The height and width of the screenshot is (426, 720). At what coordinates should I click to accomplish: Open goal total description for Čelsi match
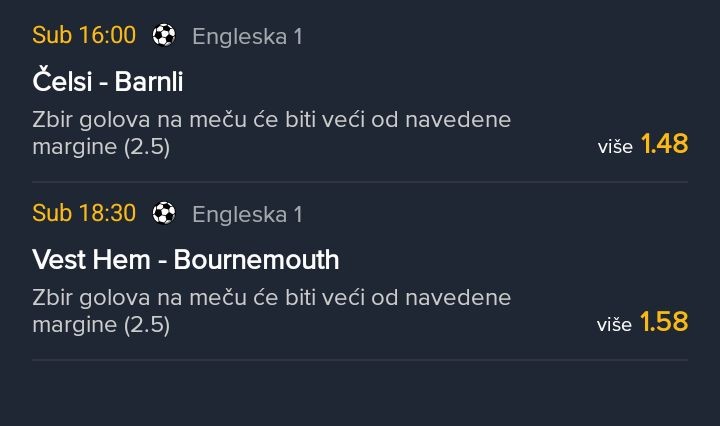[x=271, y=120]
